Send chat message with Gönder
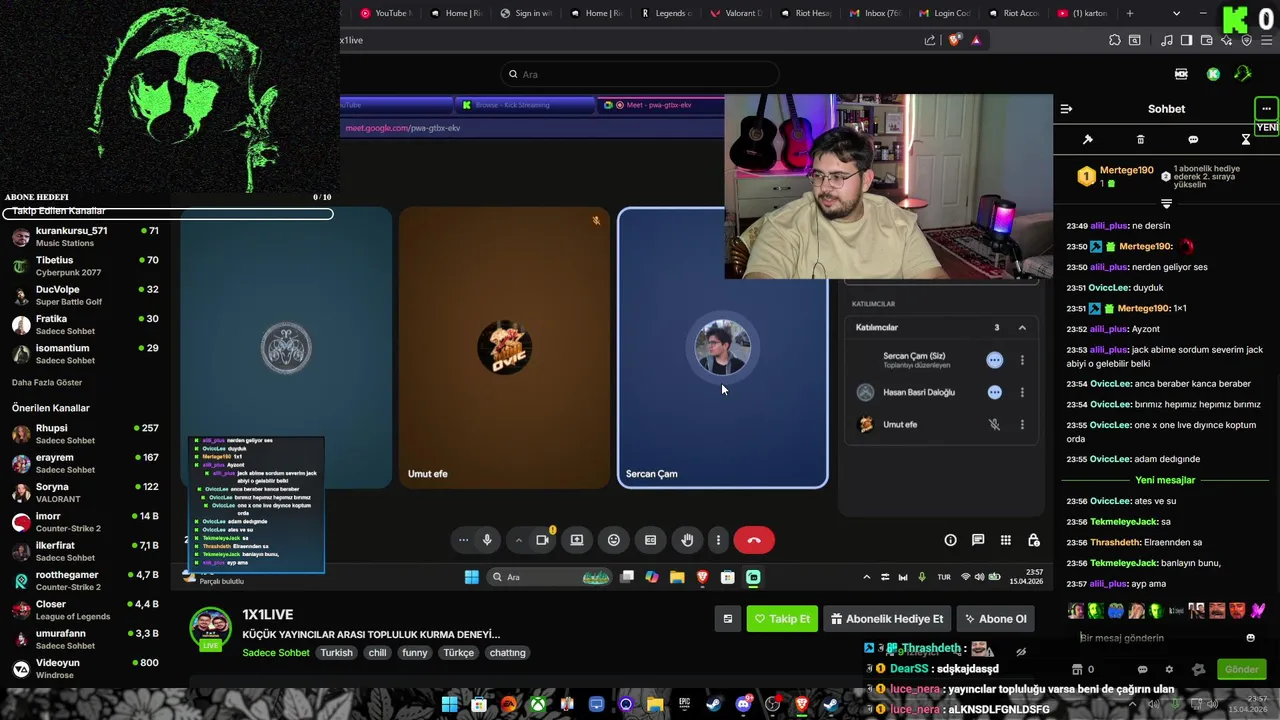The height and width of the screenshot is (720, 1280). click(1241, 669)
